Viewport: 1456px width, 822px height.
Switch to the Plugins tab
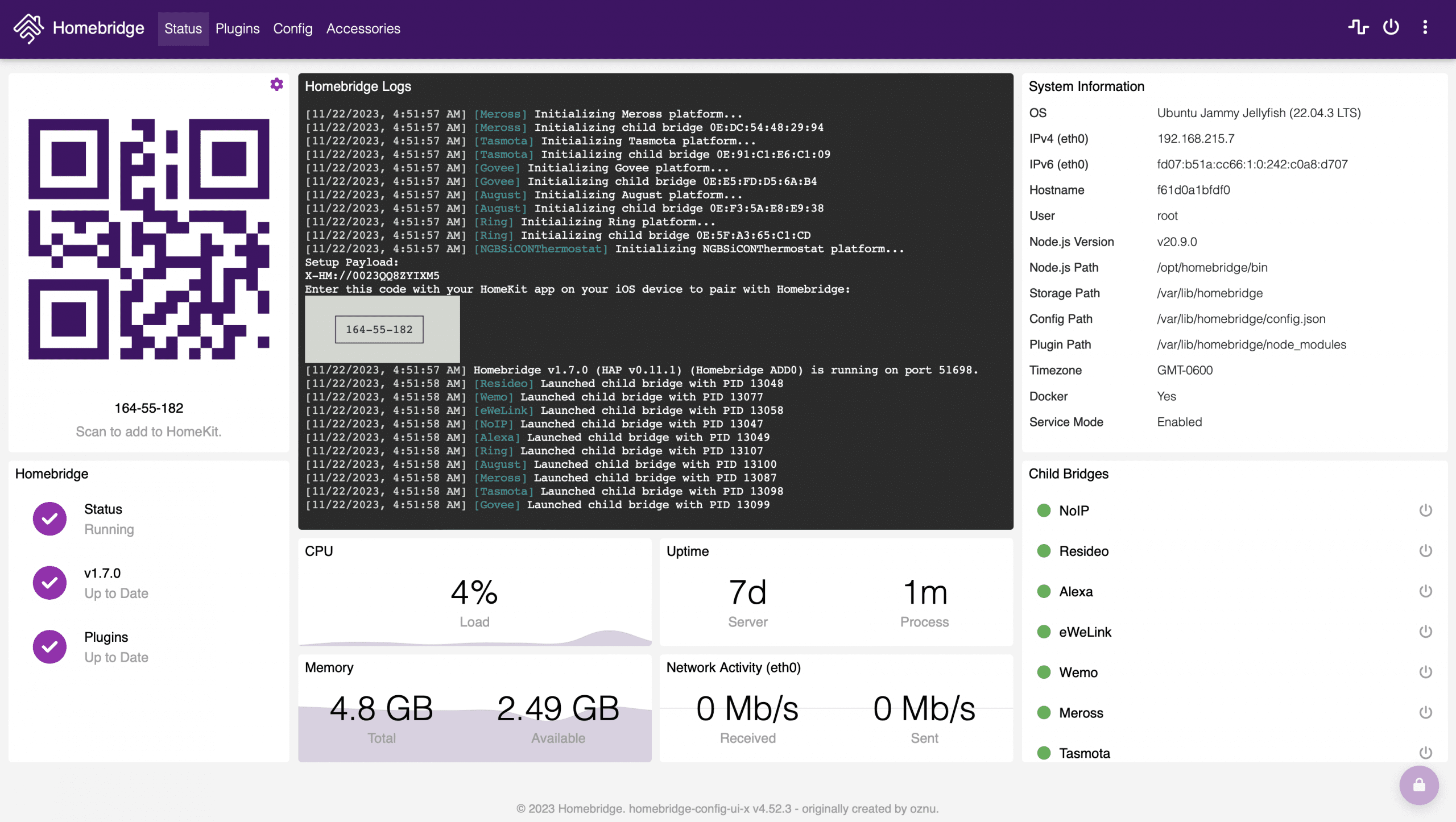tap(237, 28)
